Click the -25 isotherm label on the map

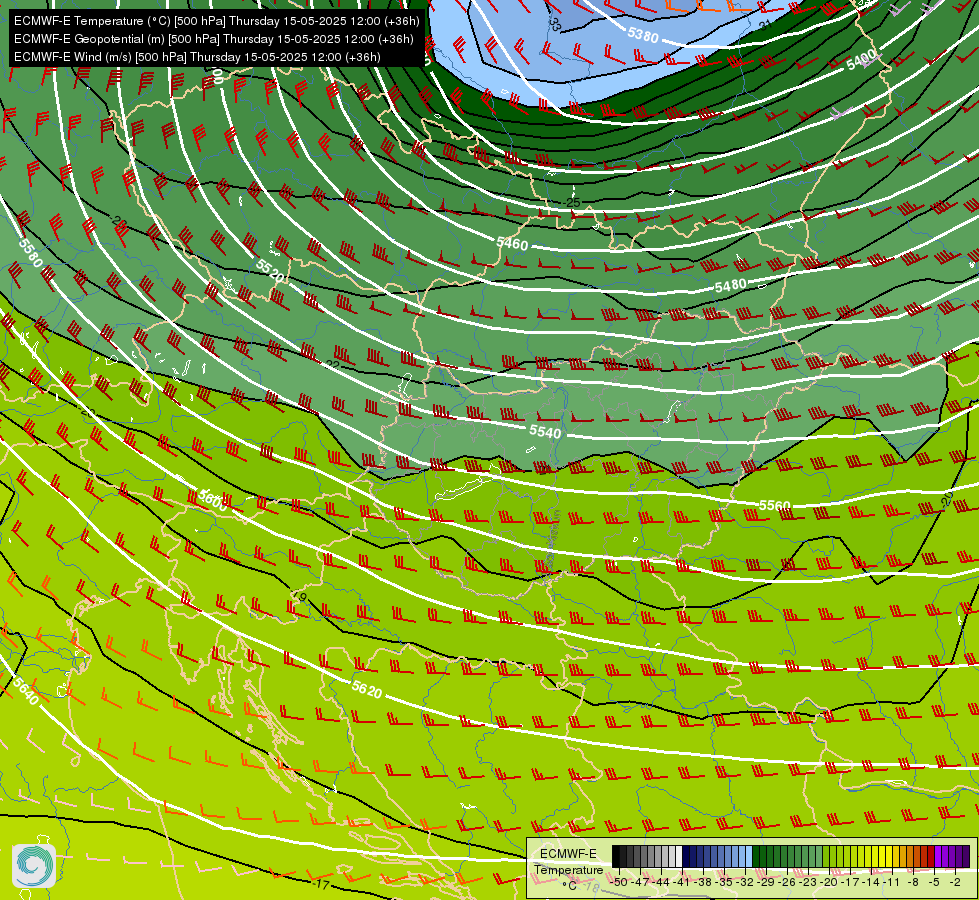571,202
